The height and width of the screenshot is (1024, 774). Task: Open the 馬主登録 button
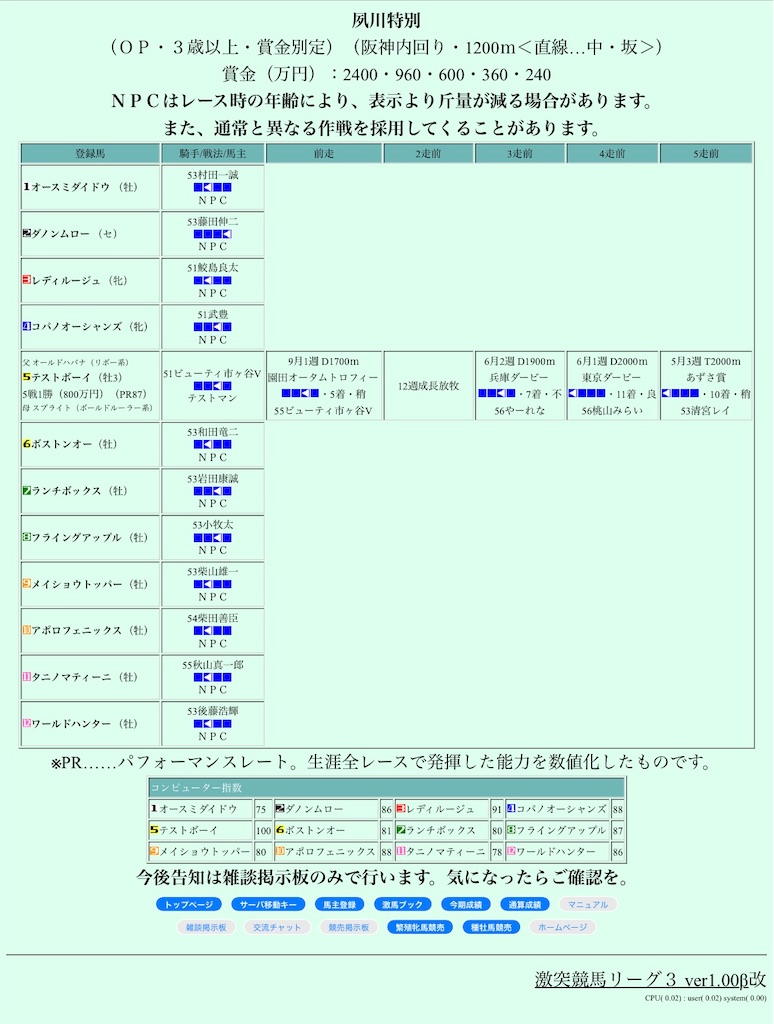coord(339,904)
